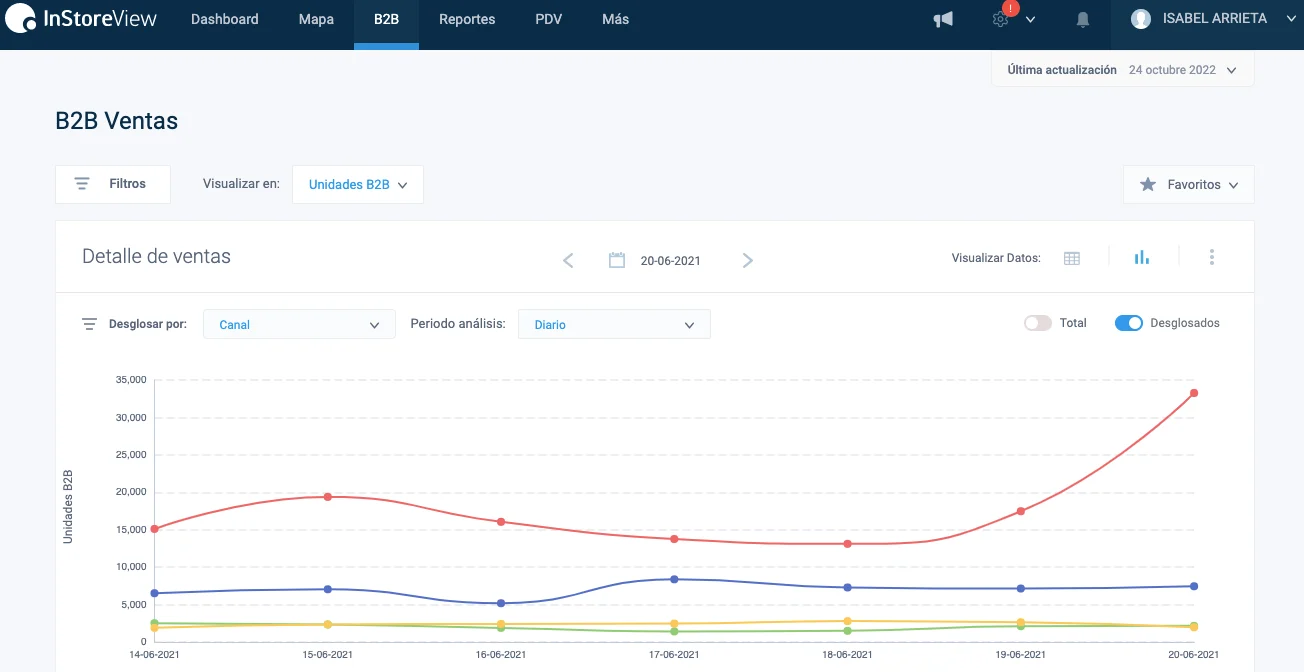
Task: Open settings gear with red alert
Action: 1001,20
